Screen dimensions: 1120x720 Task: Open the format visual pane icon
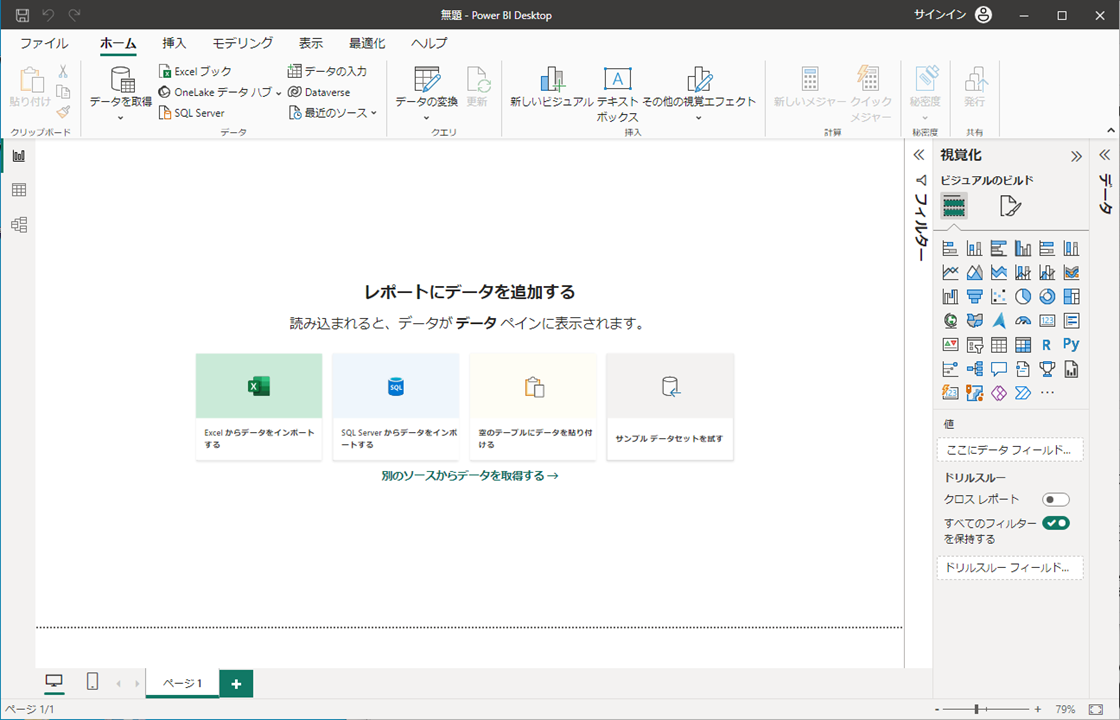tap(1010, 206)
